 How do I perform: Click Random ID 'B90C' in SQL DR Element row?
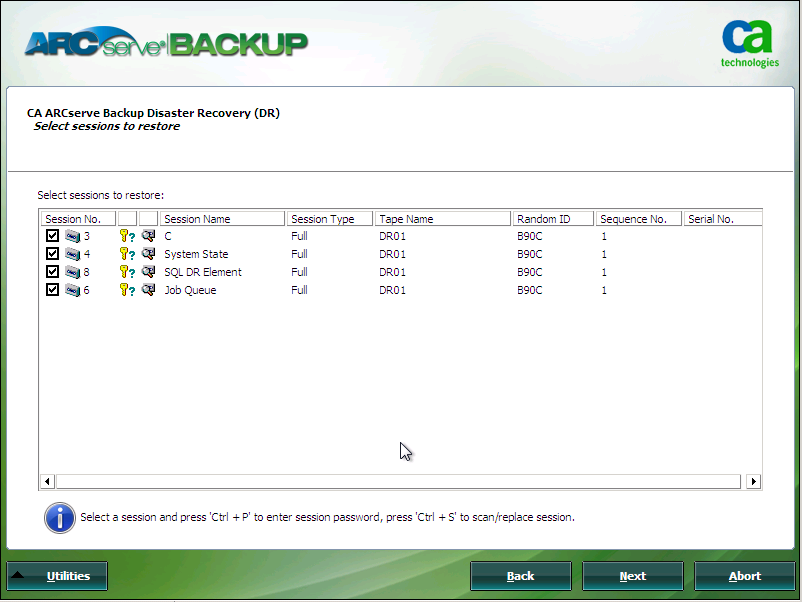[x=529, y=272]
